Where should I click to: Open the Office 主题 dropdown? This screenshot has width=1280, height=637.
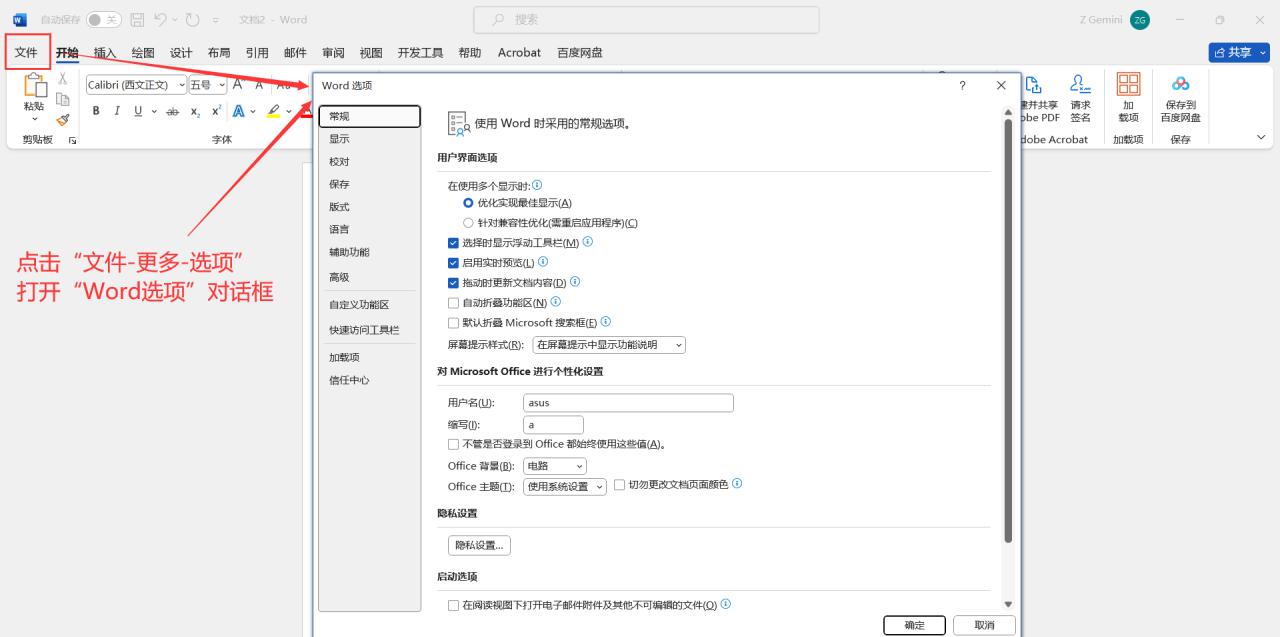point(565,487)
